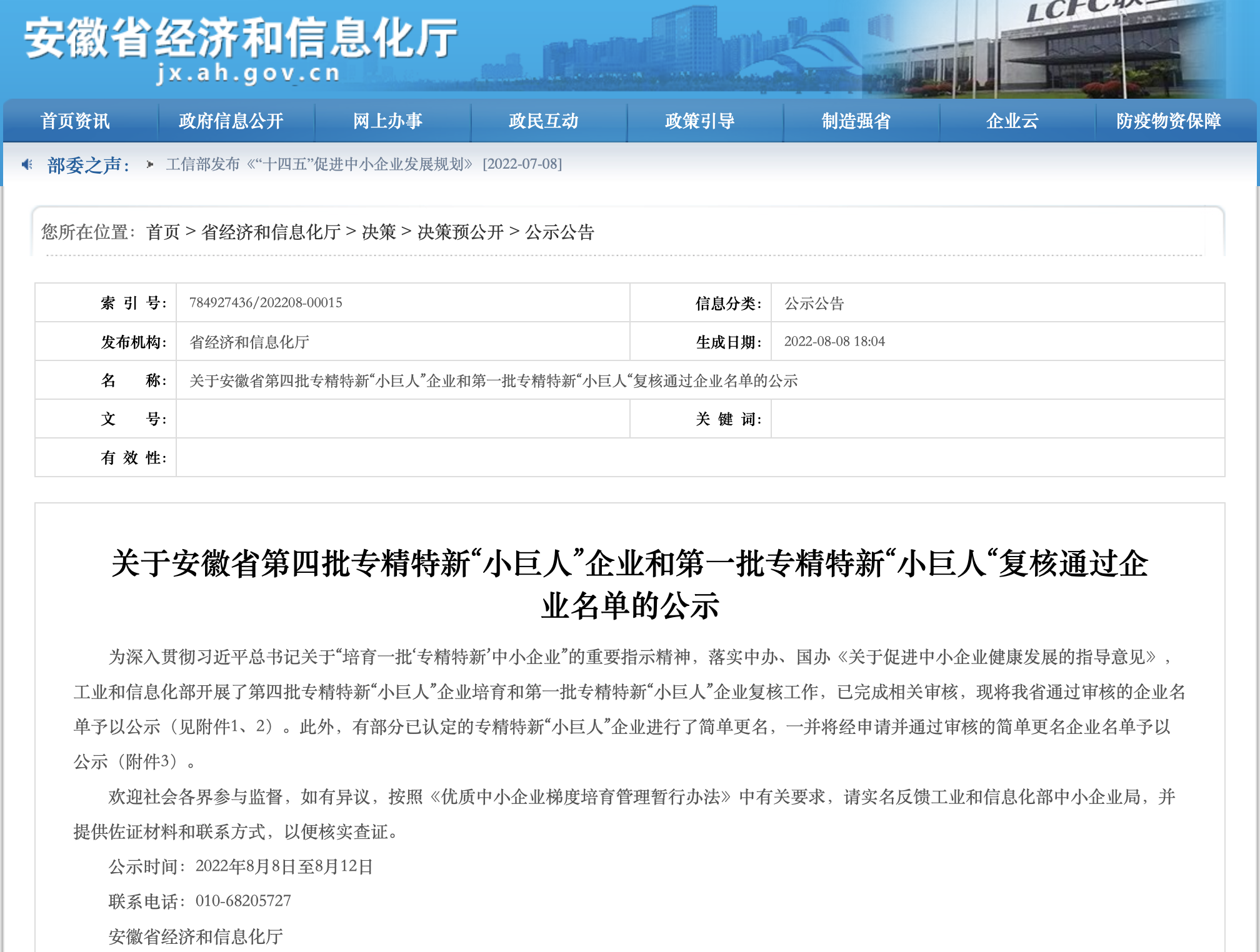Click 公示公告 in the breadcrumb path

pos(559,232)
